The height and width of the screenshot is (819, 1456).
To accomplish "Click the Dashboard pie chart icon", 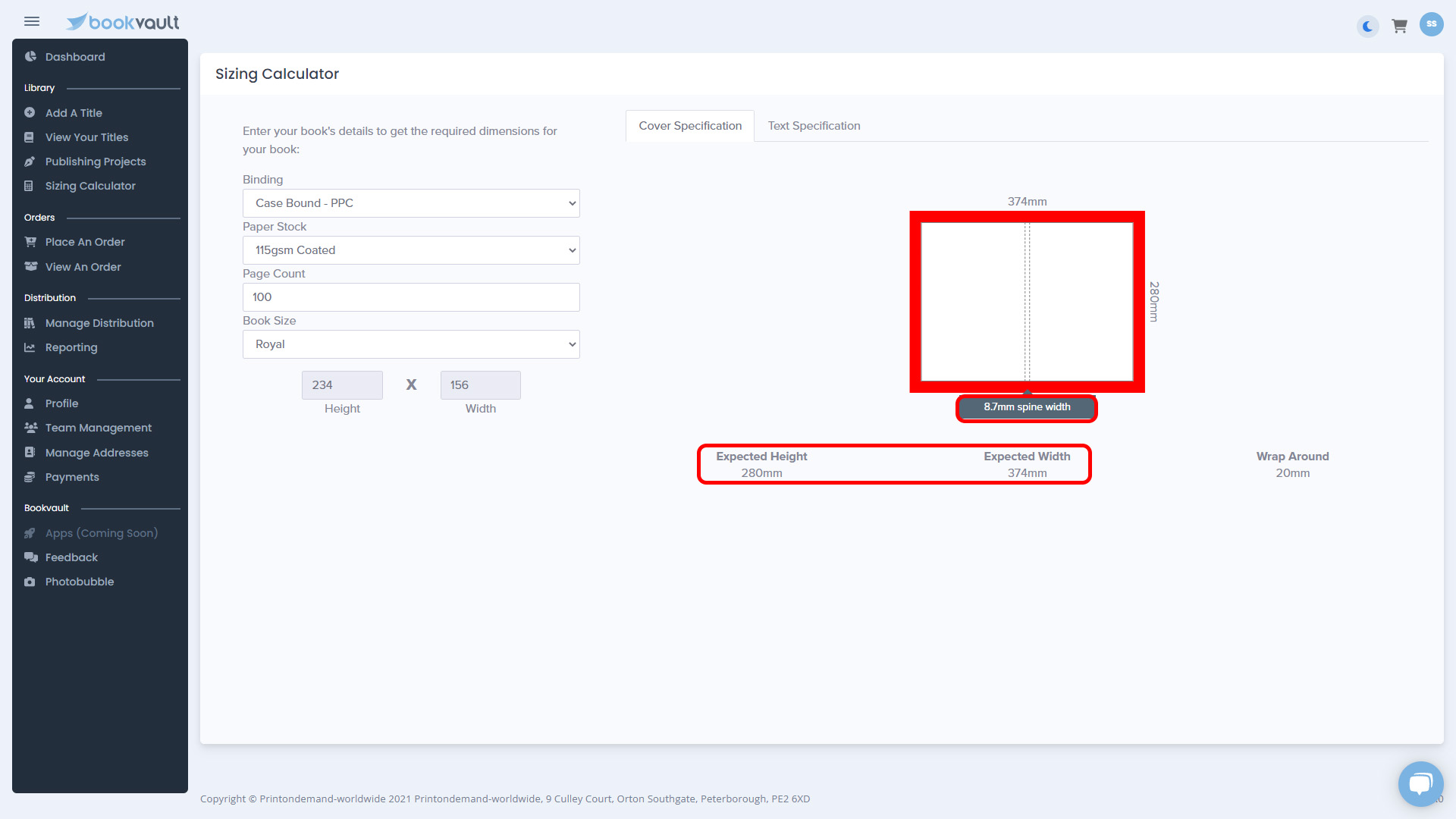I will click(x=30, y=57).
